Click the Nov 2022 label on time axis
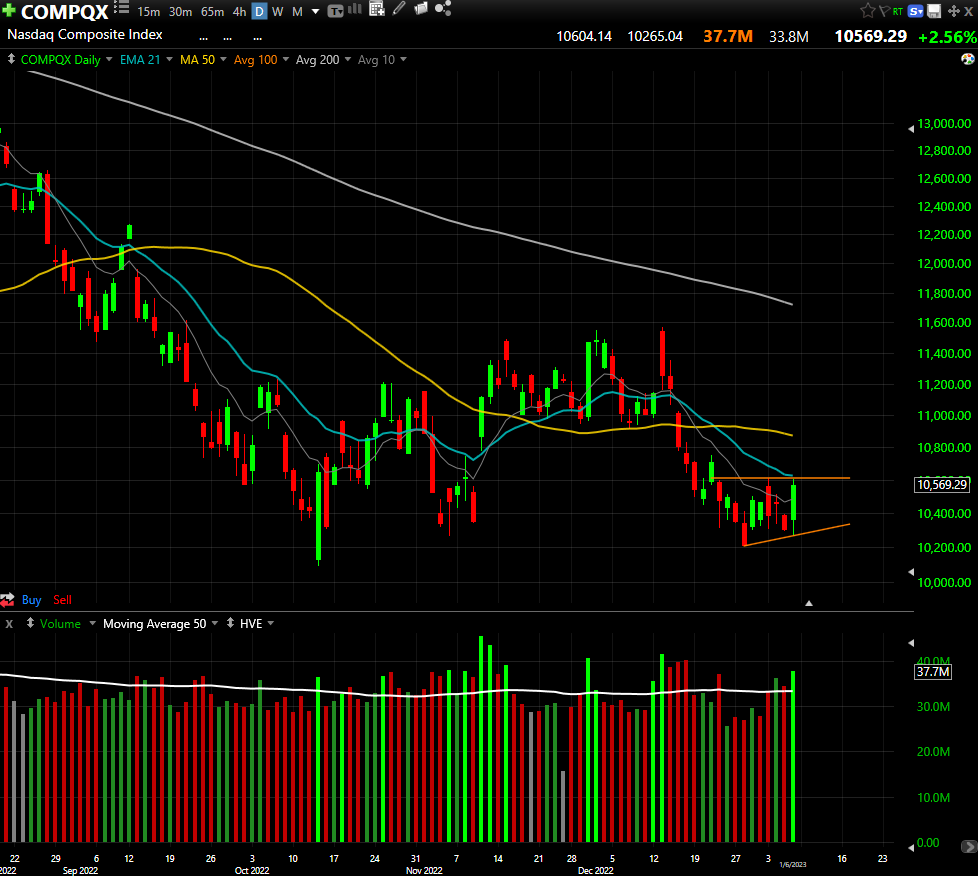 [x=424, y=870]
